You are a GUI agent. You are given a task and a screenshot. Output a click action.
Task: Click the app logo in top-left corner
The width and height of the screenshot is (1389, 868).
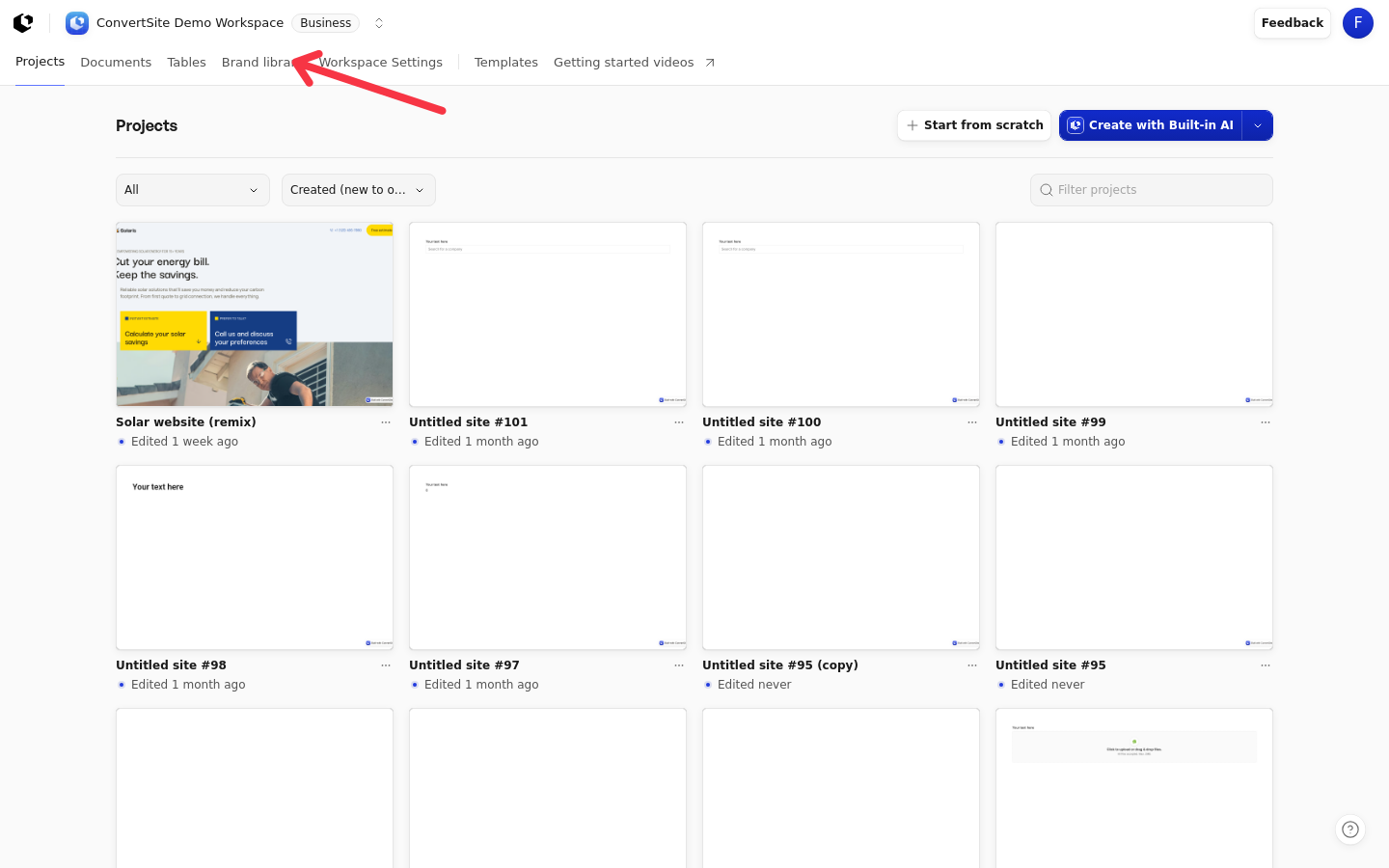tap(23, 23)
